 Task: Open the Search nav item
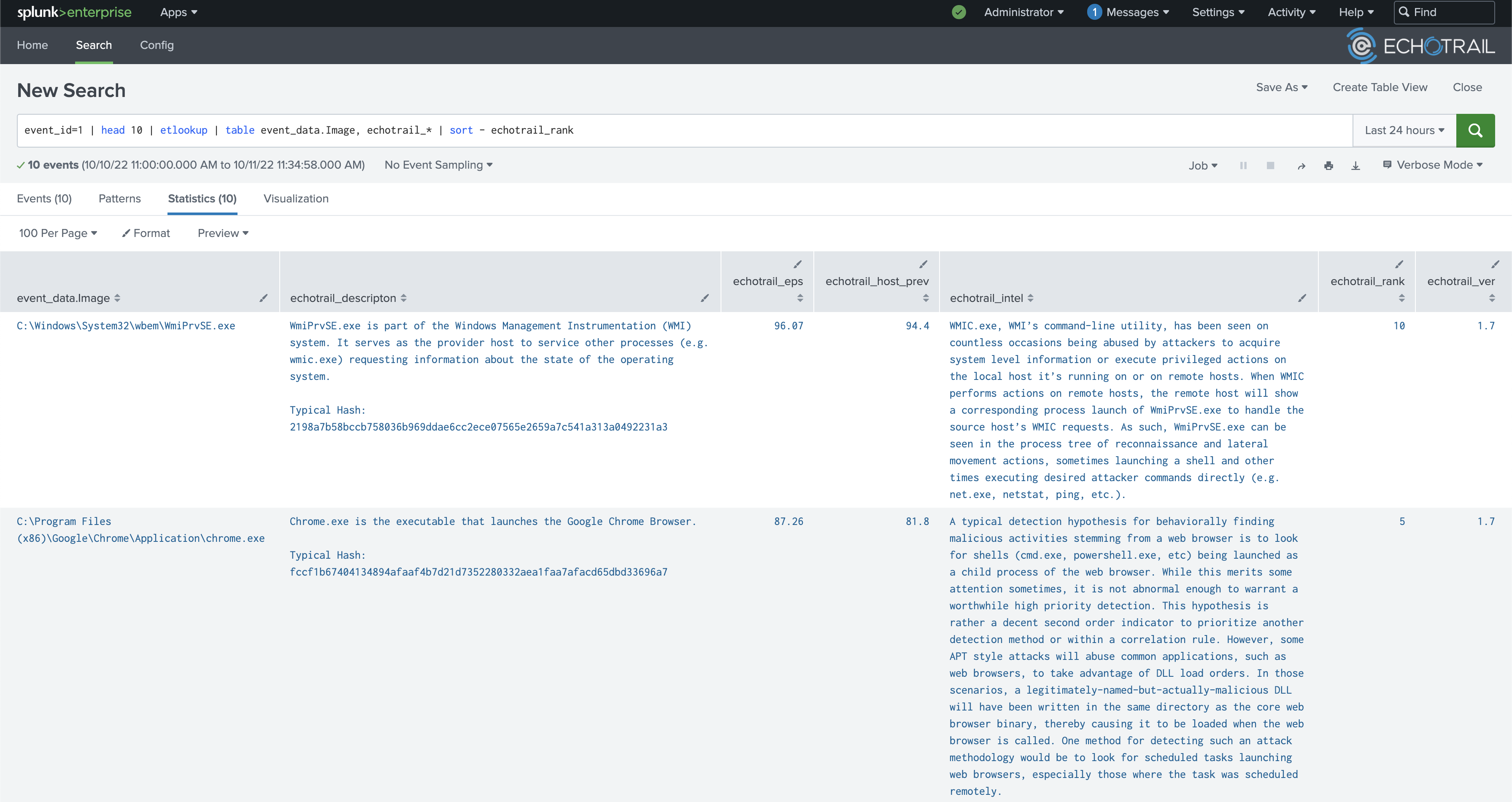tap(93, 45)
